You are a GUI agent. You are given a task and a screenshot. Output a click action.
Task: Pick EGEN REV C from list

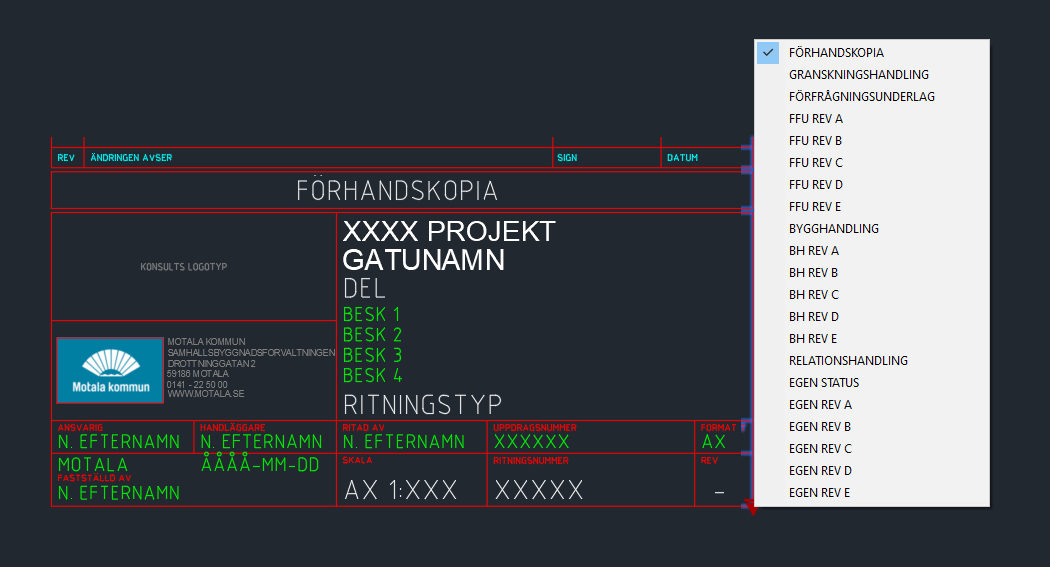click(x=820, y=449)
